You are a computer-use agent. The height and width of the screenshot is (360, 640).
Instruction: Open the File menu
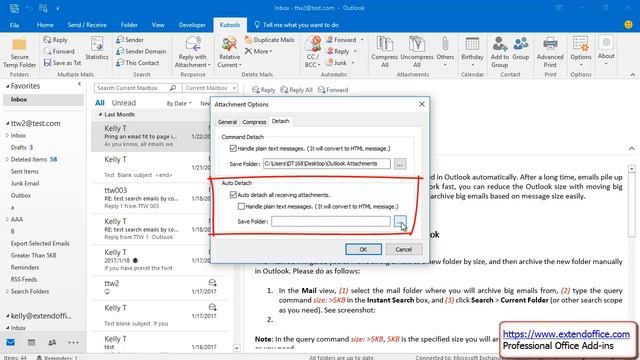click(x=14, y=25)
